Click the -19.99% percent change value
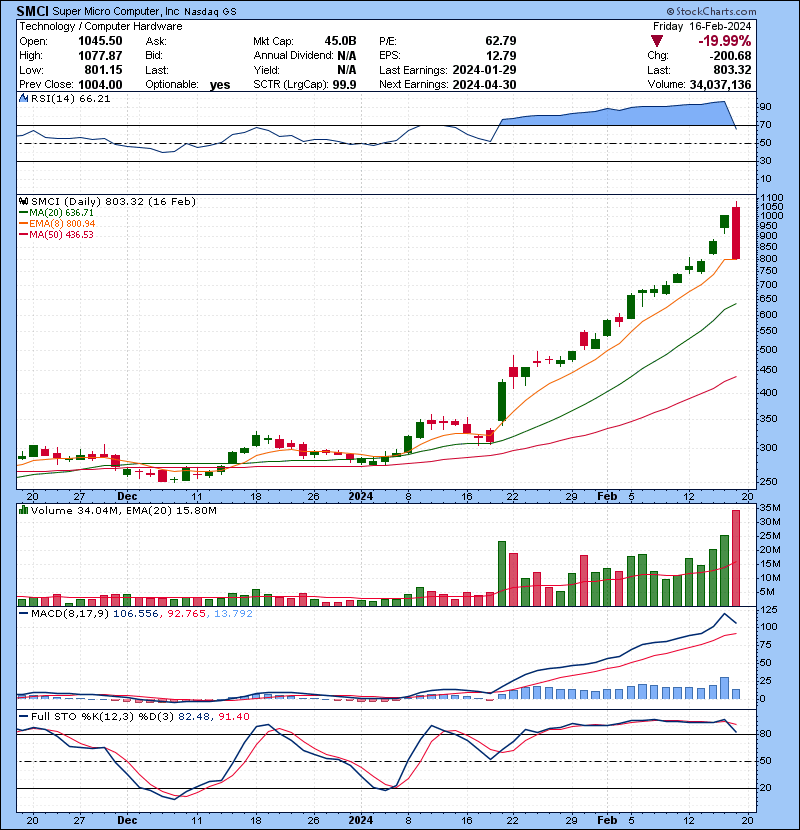 tap(724, 41)
